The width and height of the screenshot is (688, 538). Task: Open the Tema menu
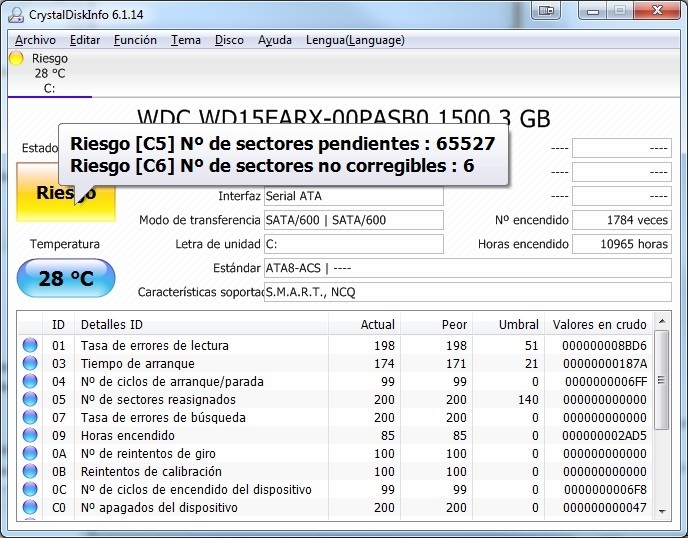point(186,40)
